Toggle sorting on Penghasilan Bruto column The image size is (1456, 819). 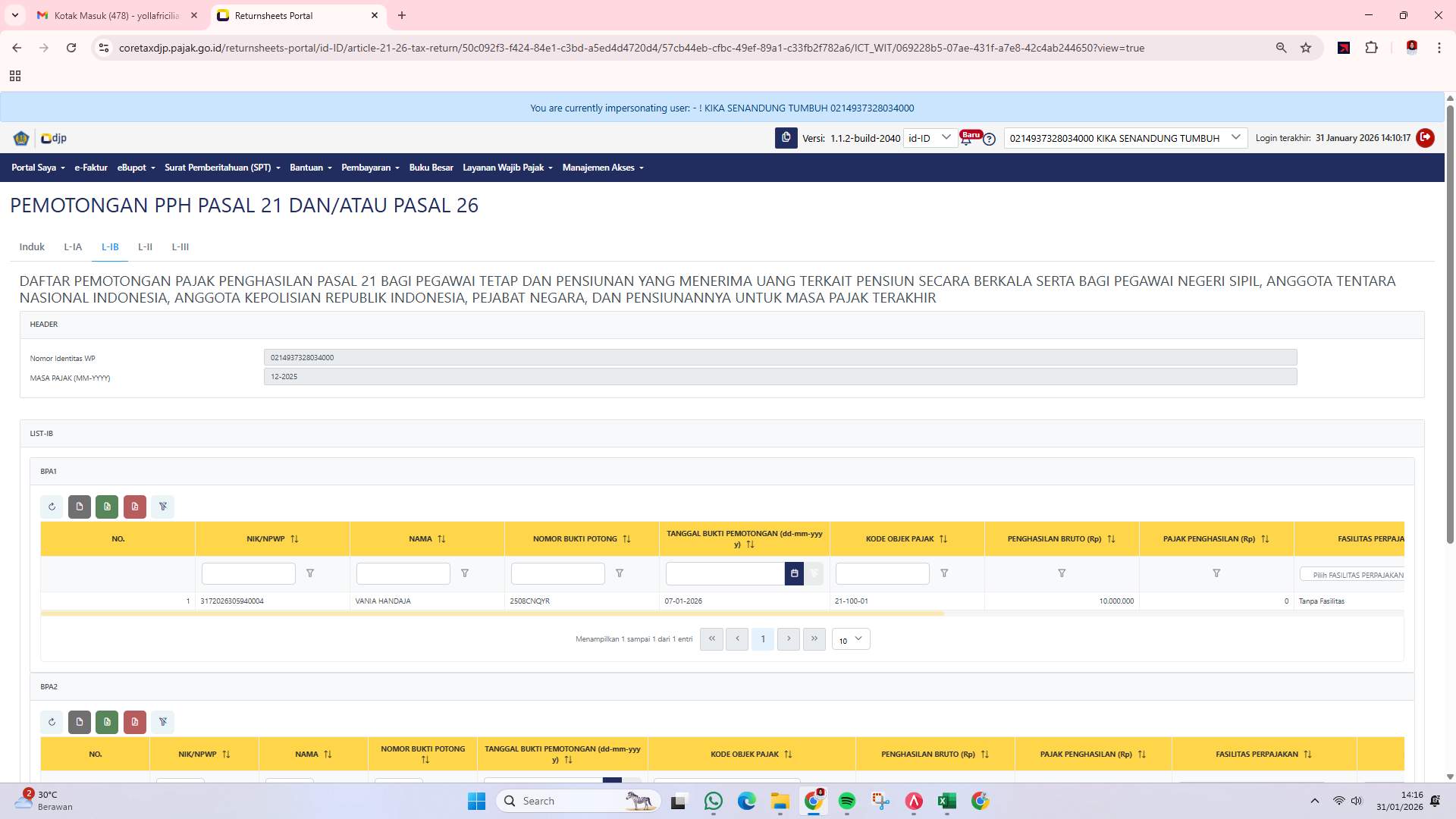1112,538
